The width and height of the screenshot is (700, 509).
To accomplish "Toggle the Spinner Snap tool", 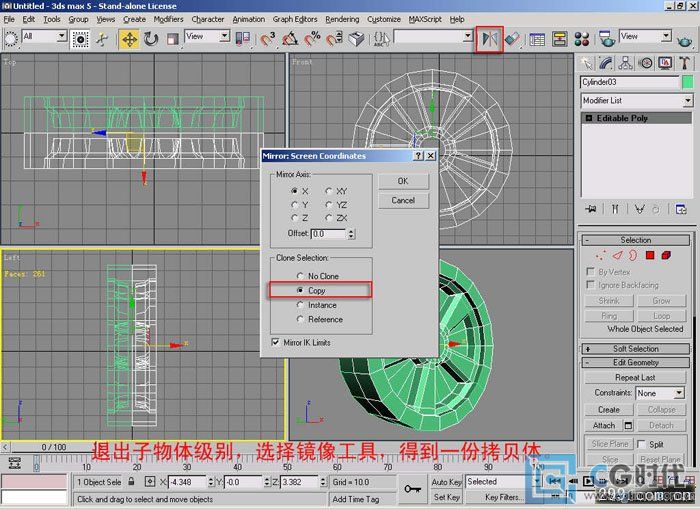I will click(x=334, y=39).
